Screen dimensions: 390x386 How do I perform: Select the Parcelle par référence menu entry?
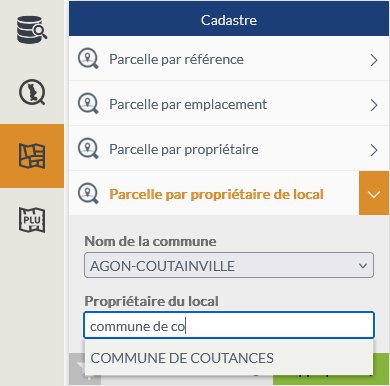pyautogui.click(x=229, y=59)
